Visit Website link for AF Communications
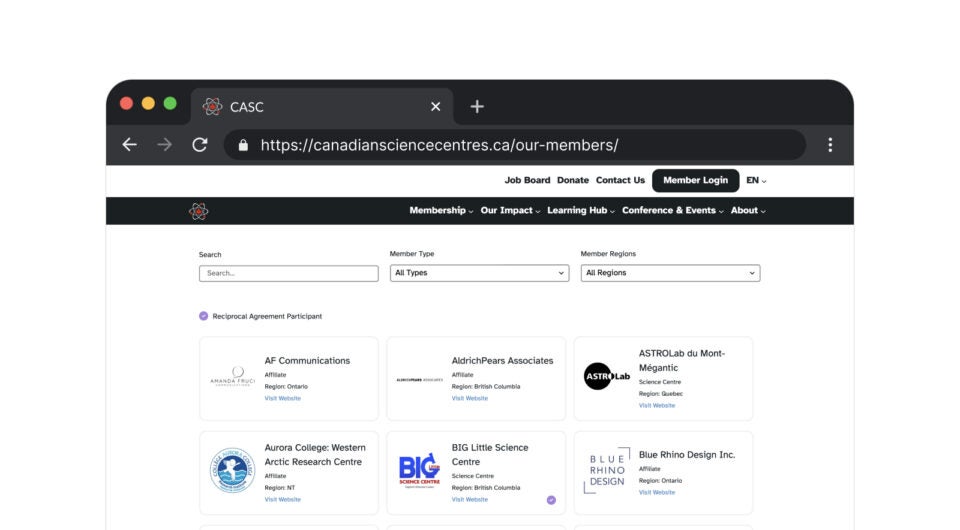960x530 pixels. pyautogui.click(x=282, y=399)
